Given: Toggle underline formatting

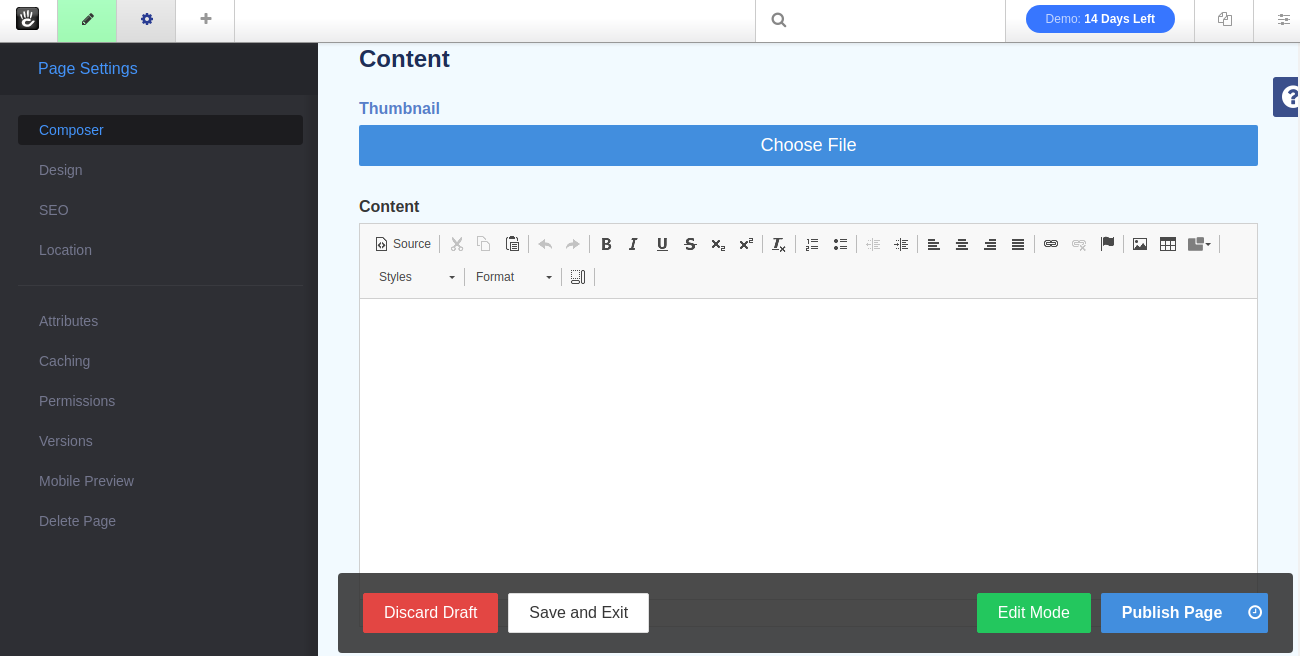Looking at the screenshot, I should tap(662, 244).
